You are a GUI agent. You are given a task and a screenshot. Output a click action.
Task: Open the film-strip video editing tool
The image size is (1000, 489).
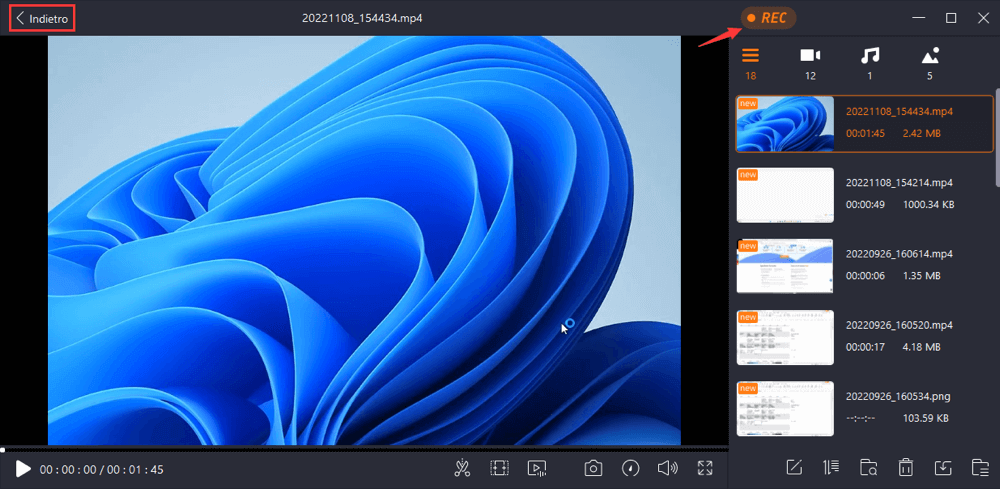tap(499, 469)
